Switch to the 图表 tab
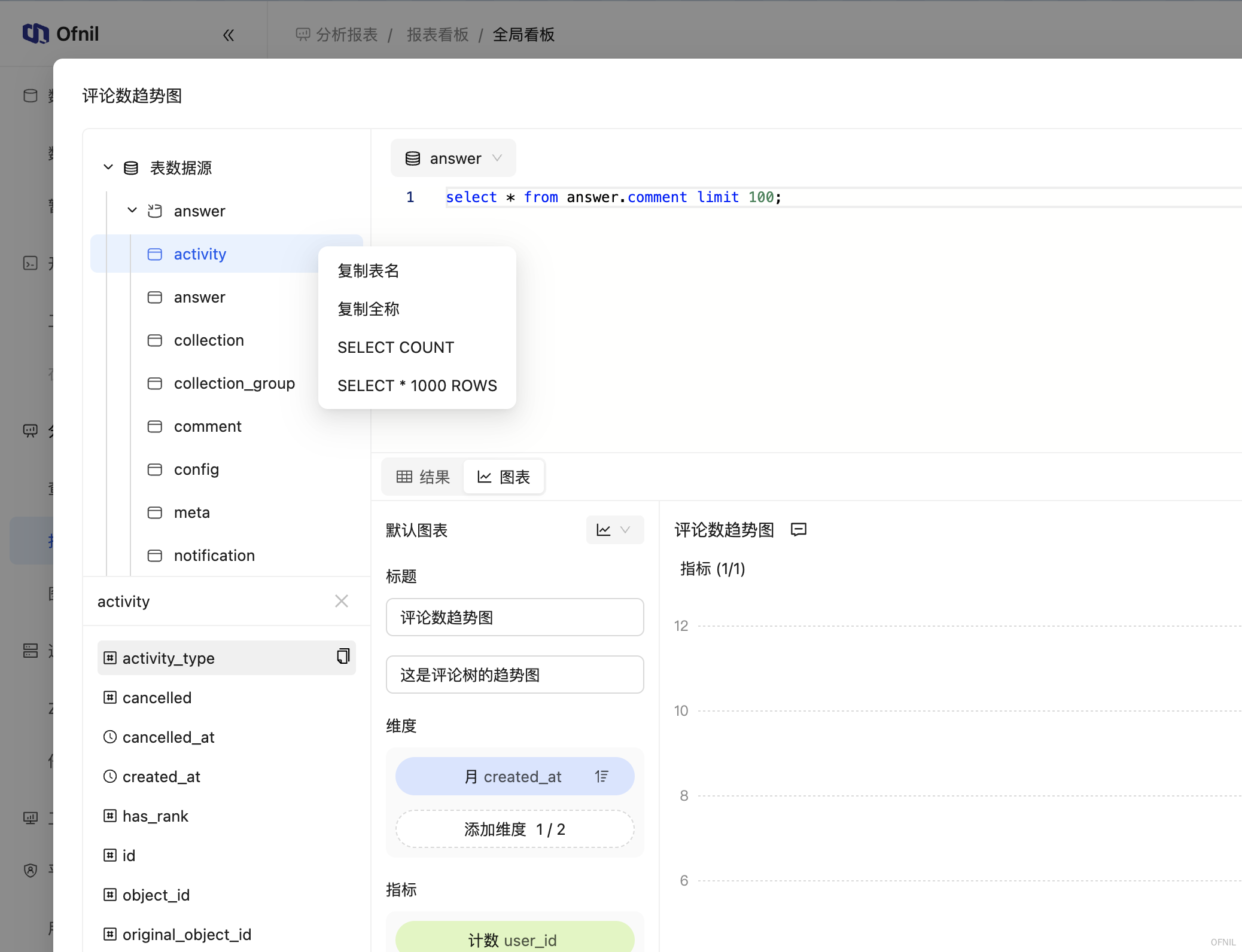Image resolution: width=1242 pixels, height=952 pixels. click(x=504, y=477)
